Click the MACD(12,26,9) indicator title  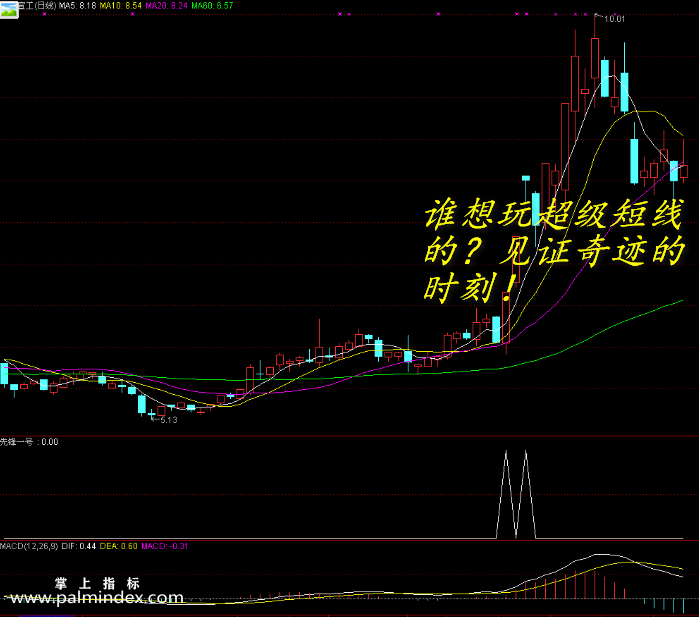click(29, 546)
